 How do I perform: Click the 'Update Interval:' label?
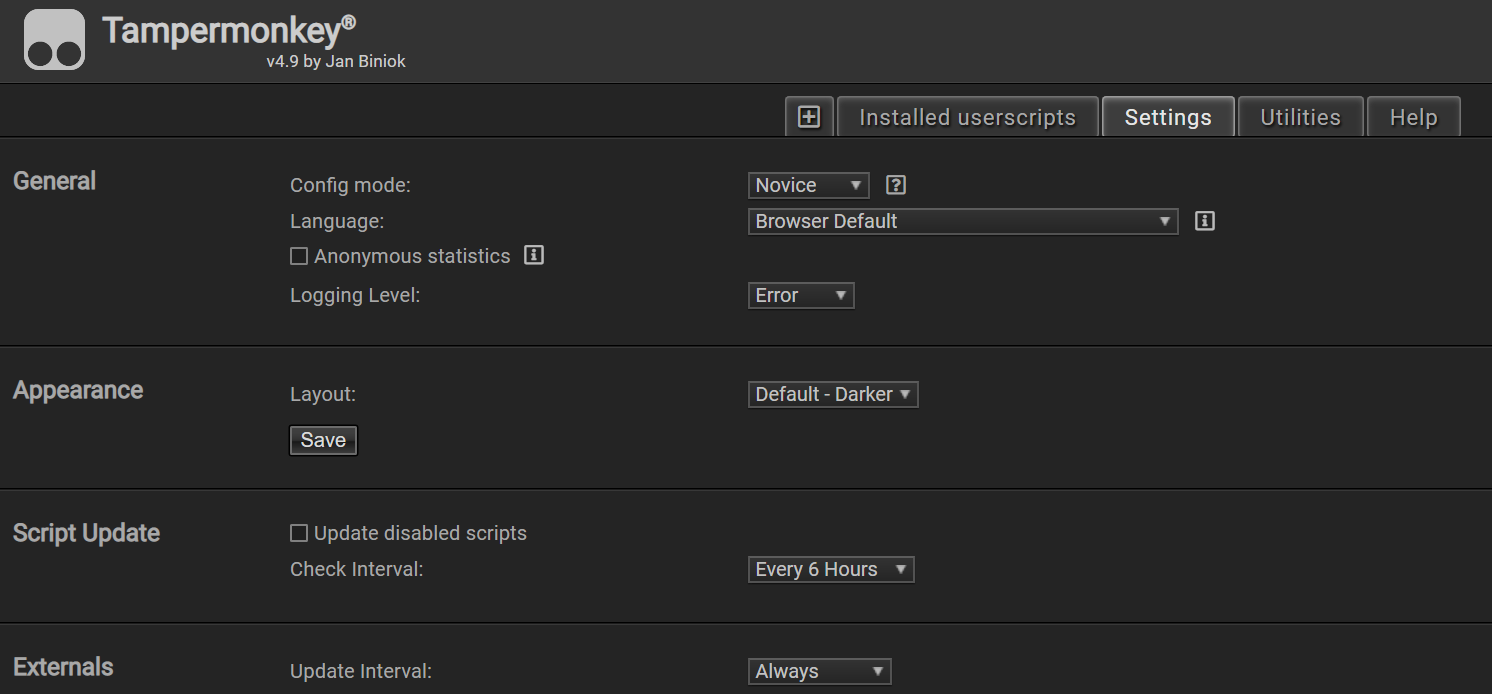click(361, 671)
